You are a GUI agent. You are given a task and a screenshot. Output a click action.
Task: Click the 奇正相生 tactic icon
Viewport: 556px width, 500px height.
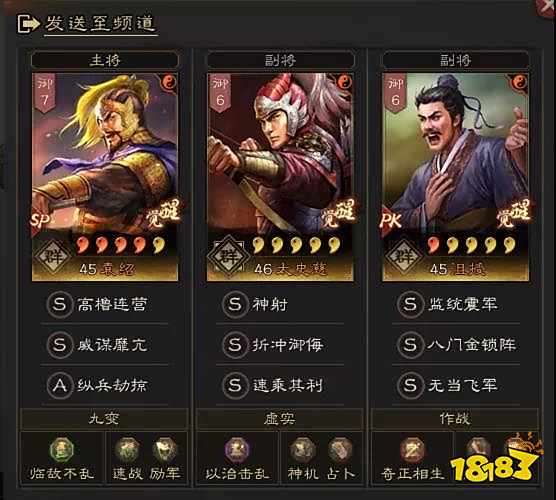pos(412,450)
